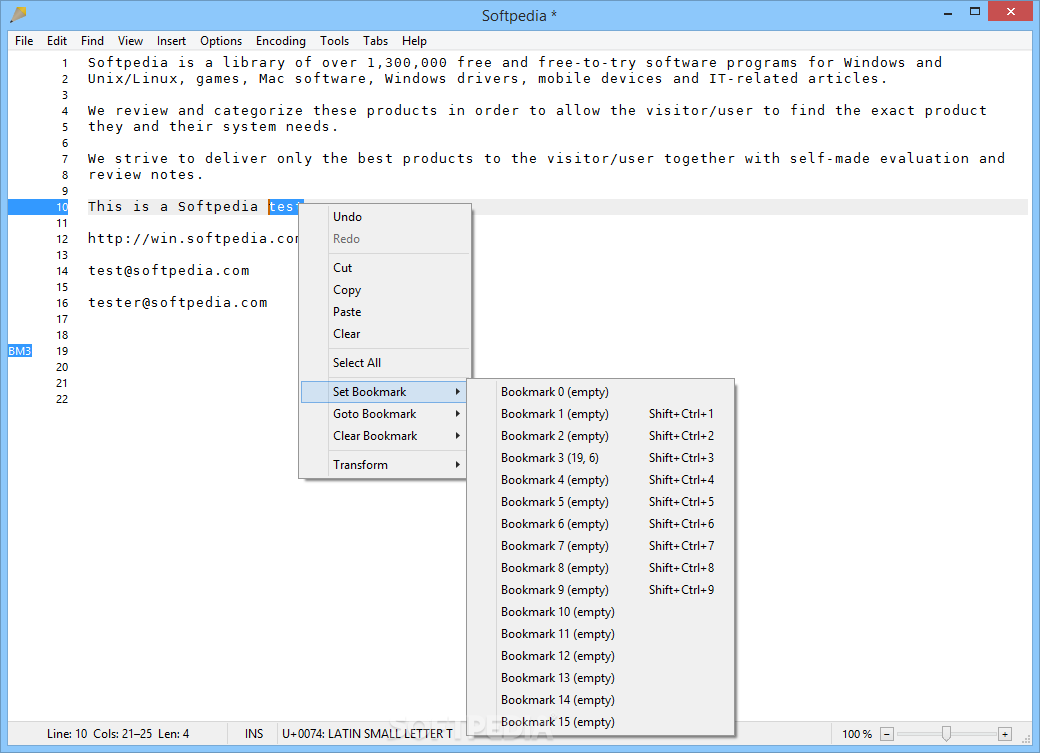Viewport: 1040px width, 753px height.
Task: Click the text tester@softpedia.com
Action: pyautogui.click(x=178, y=303)
